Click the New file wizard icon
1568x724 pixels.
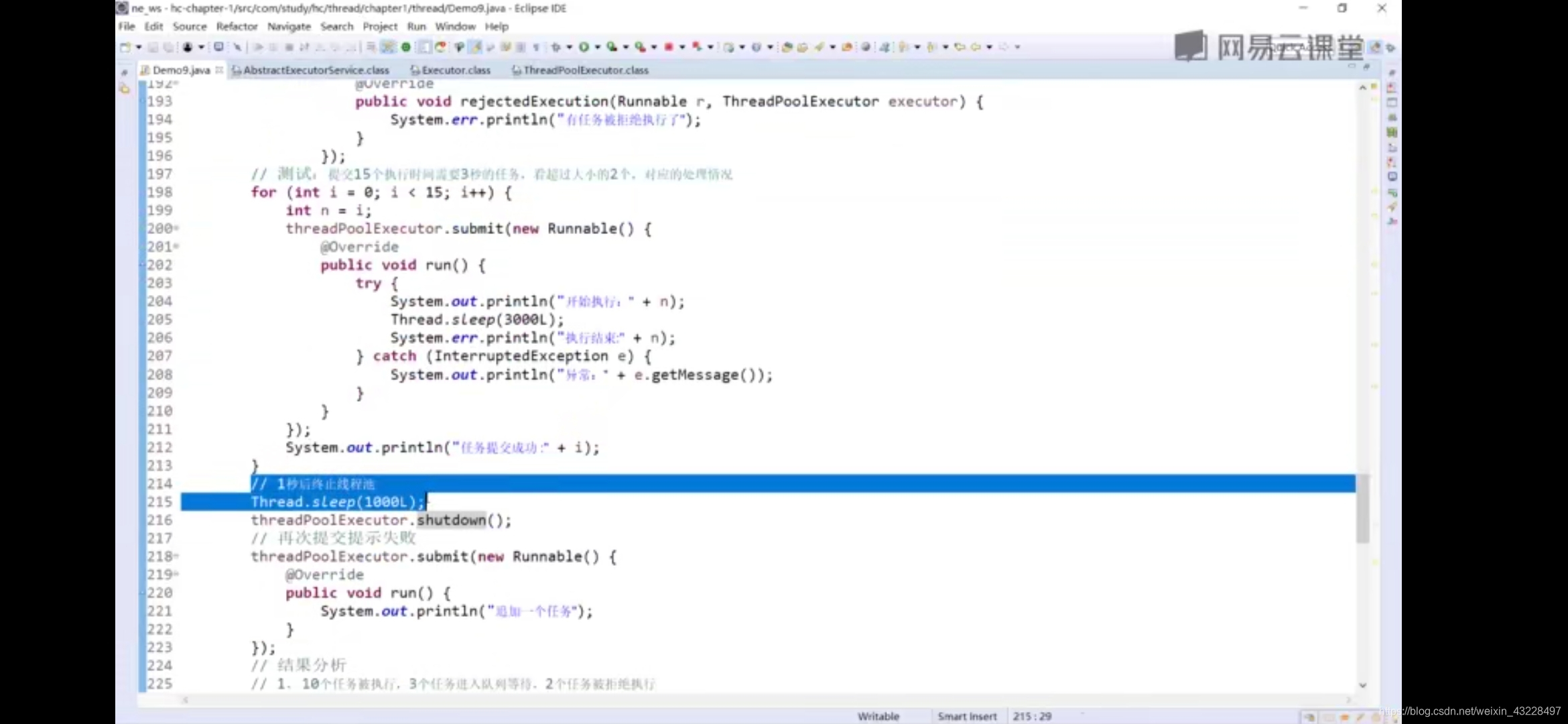click(x=125, y=47)
